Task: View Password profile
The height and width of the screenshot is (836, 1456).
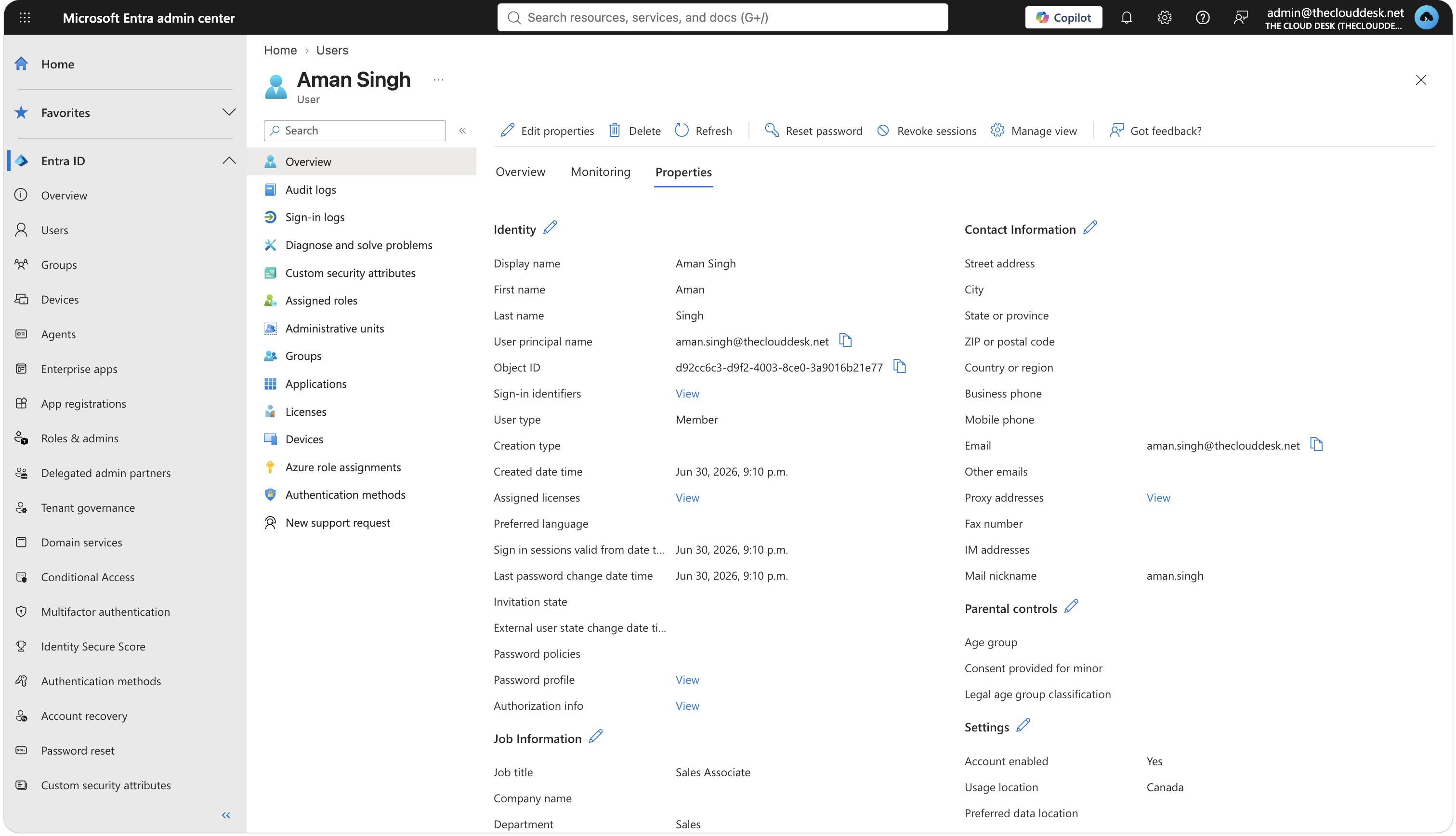Action: 687,679
